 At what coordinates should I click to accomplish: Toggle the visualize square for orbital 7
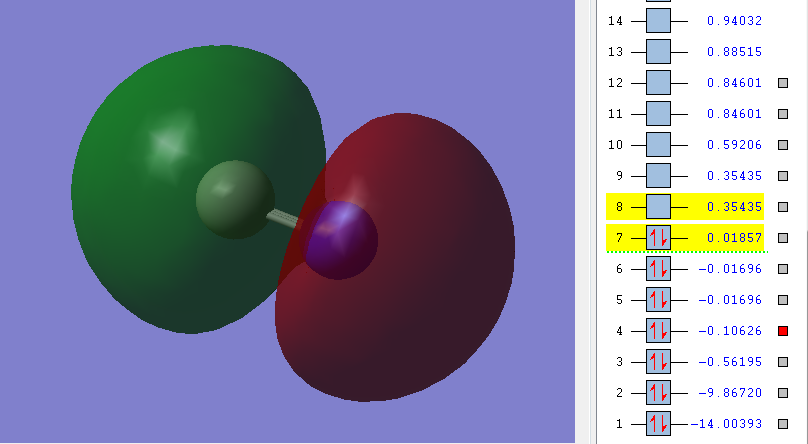(x=783, y=238)
